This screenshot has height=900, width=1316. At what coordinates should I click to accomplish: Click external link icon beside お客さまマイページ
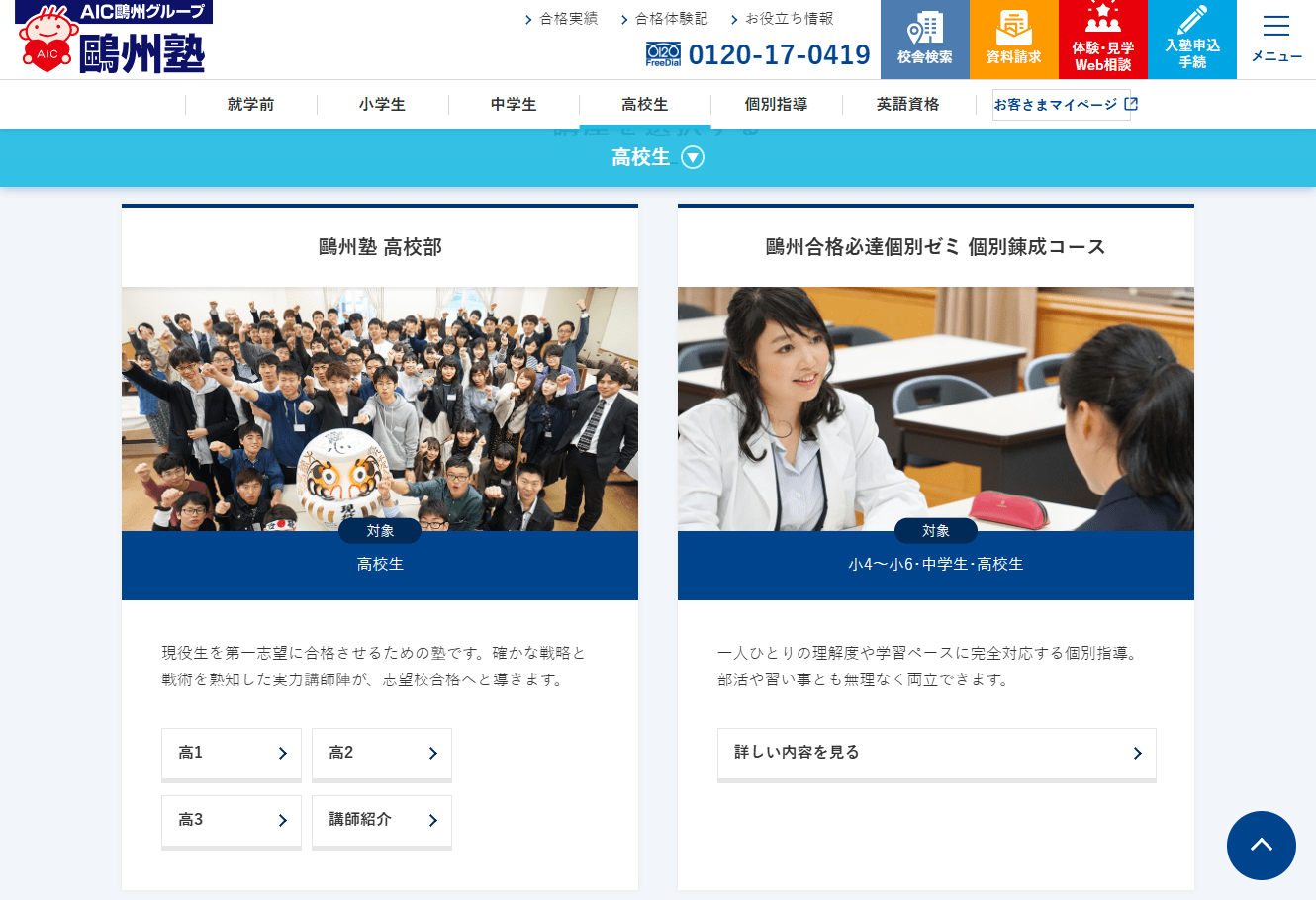point(1131,104)
